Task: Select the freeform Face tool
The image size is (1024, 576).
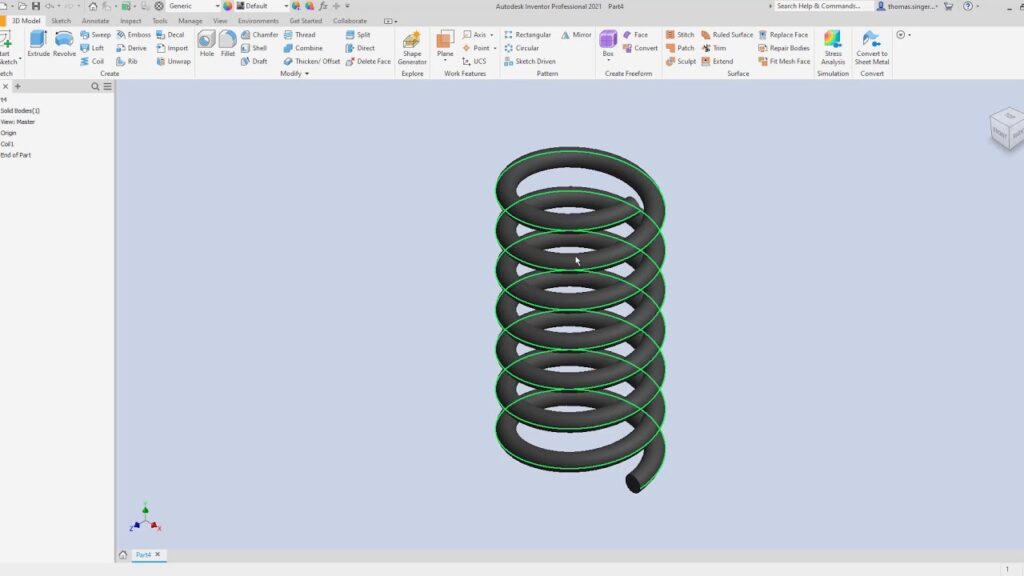Action: click(635, 35)
